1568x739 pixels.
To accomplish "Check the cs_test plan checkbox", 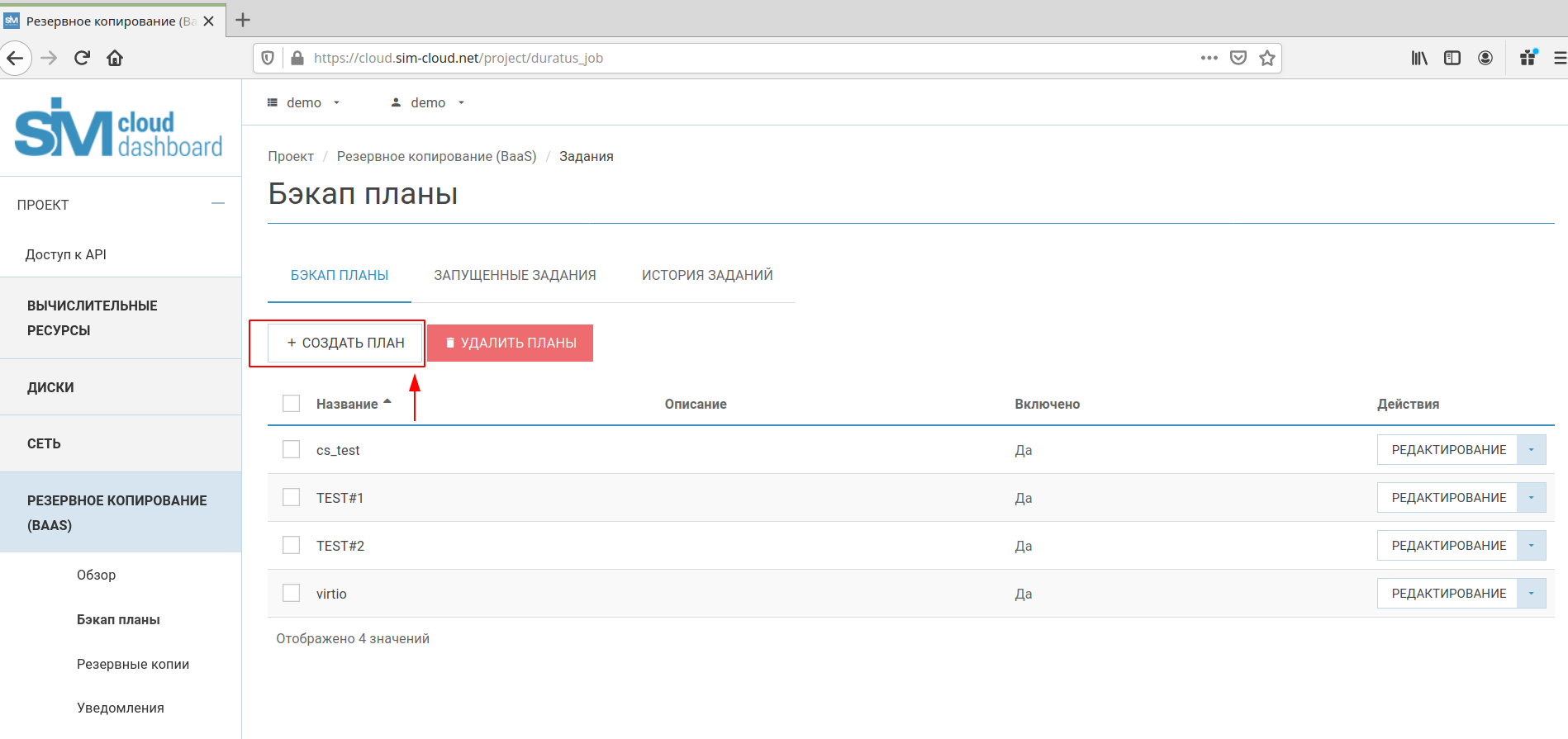I will click(291, 449).
